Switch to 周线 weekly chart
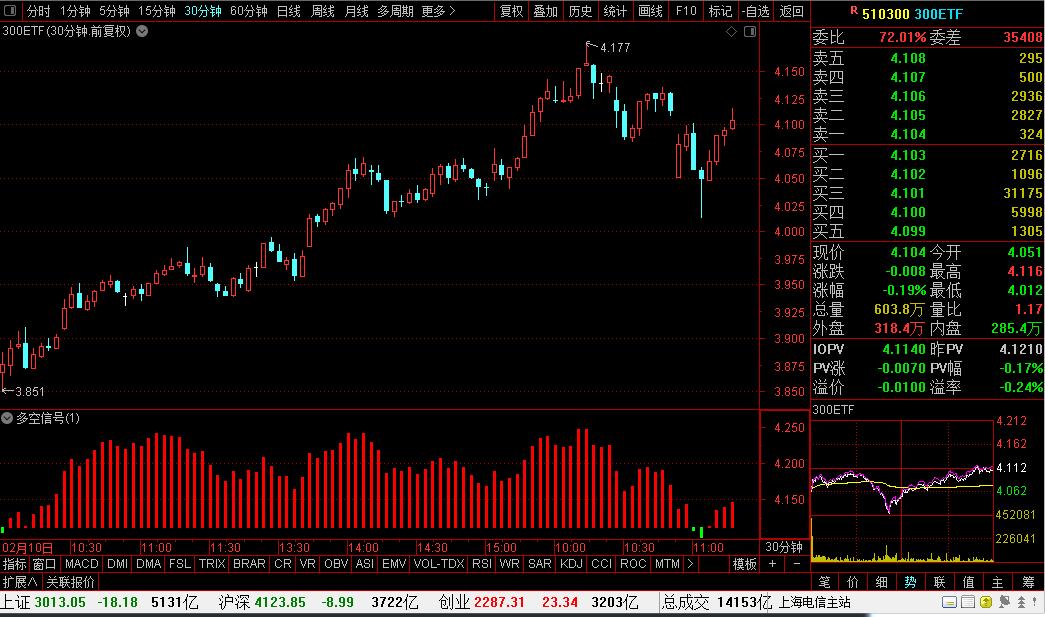Image resolution: width=1045 pixels, height=617 pixels. click(323, 11)
